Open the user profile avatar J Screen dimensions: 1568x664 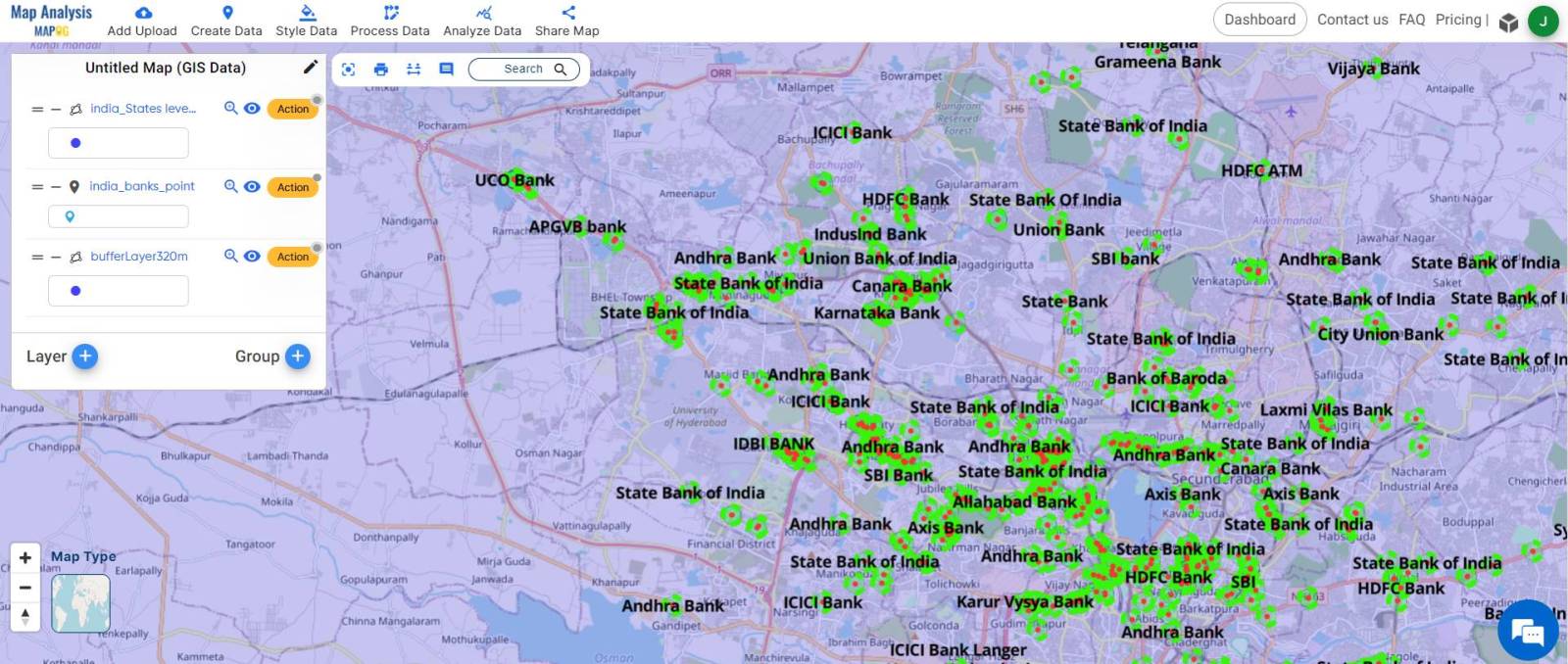[x=1543, y=21]
